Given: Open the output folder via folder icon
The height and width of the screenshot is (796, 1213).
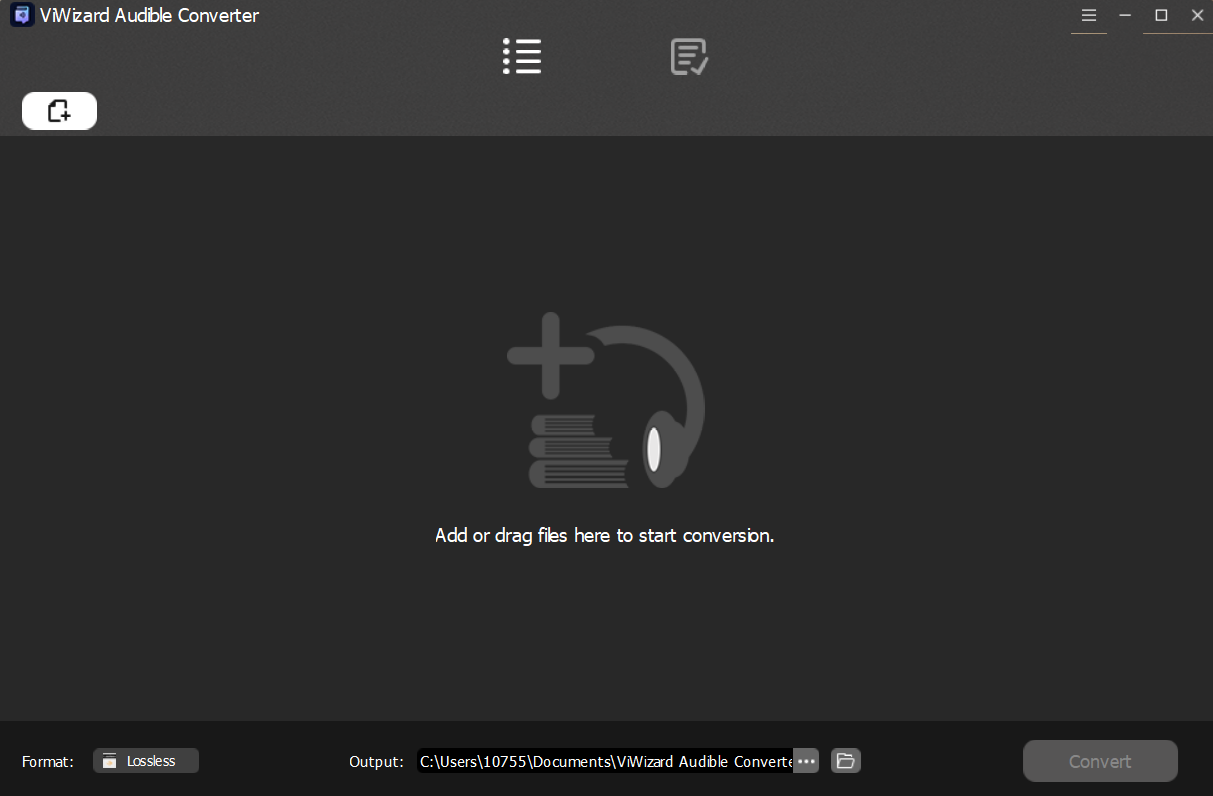Looking at the screenshot, I should (846, 761).
